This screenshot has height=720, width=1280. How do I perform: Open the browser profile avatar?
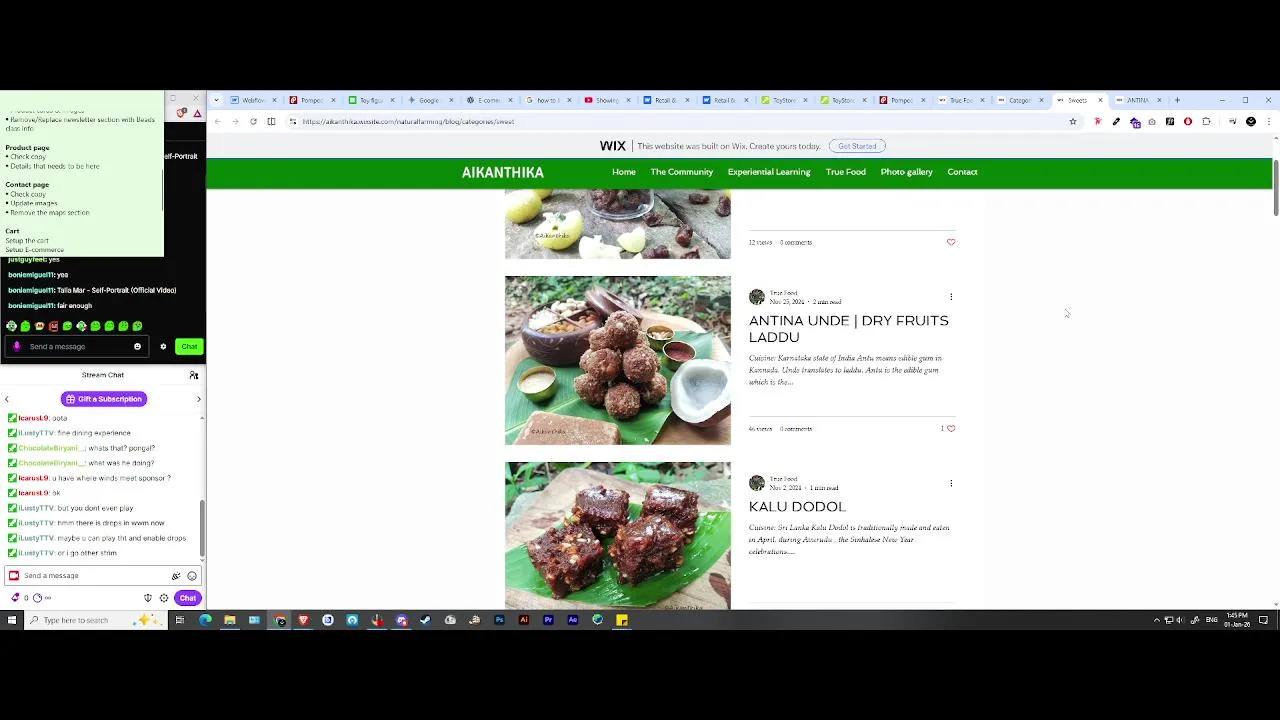coord(1251,122)
